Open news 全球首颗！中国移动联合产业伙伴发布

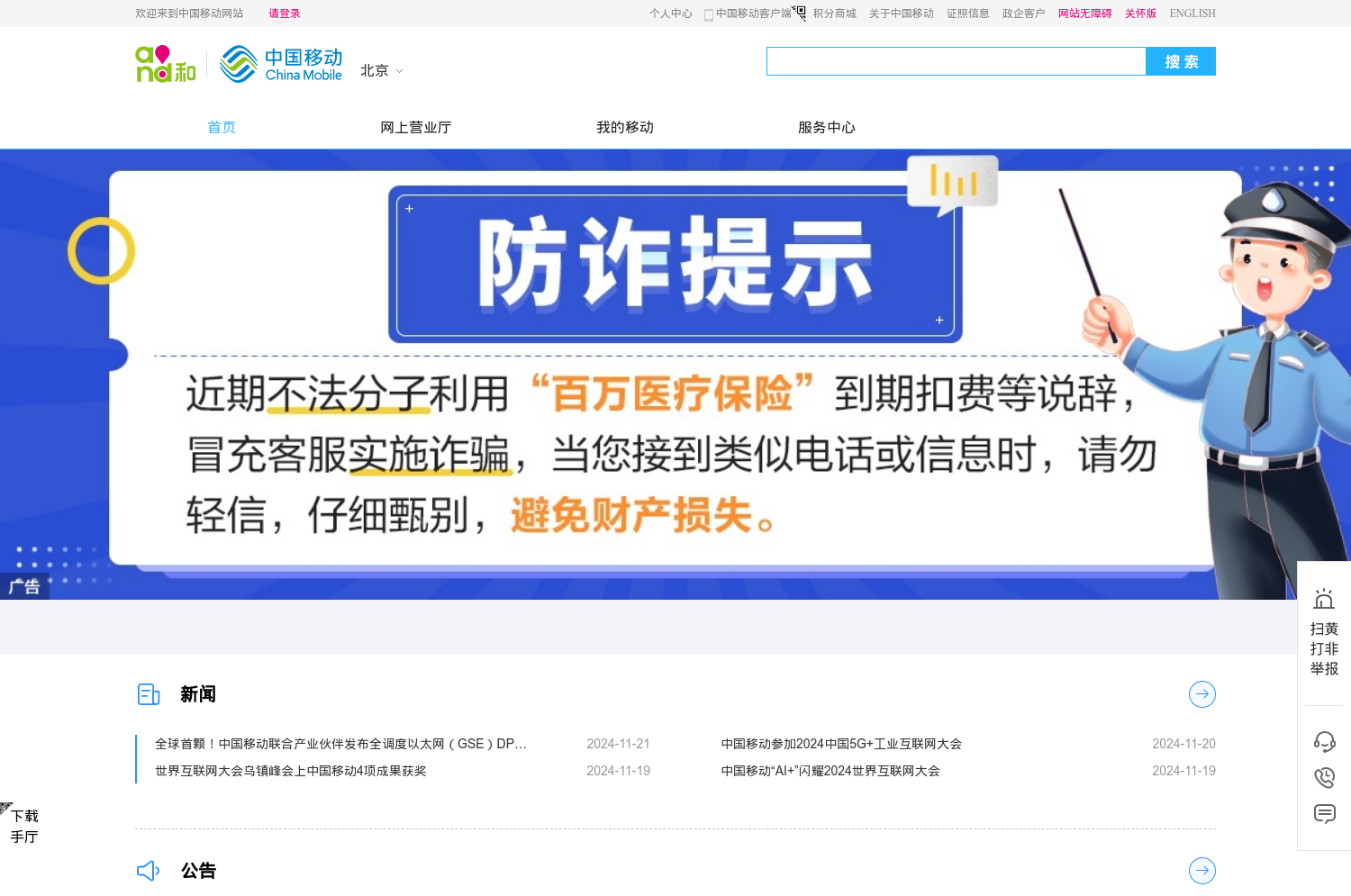tap(340, 744)
